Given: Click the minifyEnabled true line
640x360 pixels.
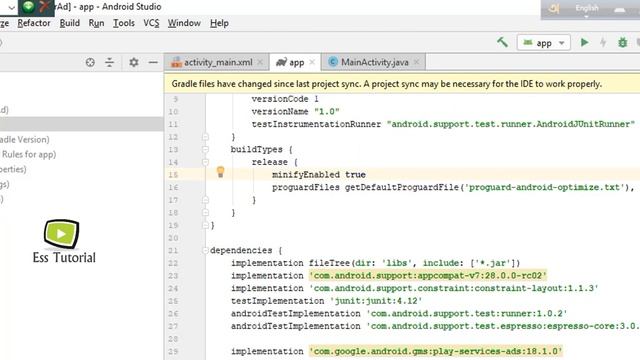Looking at the screenshot, I should point(319,175).
